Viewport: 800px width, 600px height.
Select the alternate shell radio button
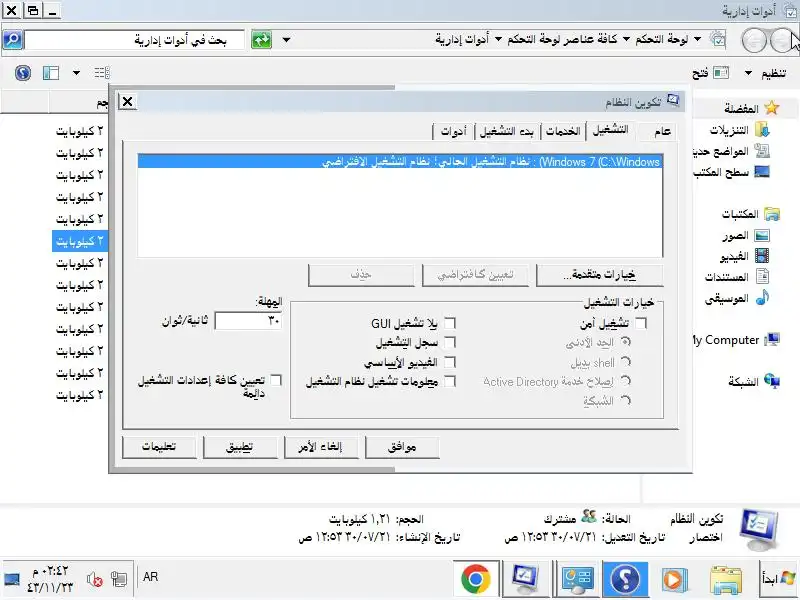(626, 362)
